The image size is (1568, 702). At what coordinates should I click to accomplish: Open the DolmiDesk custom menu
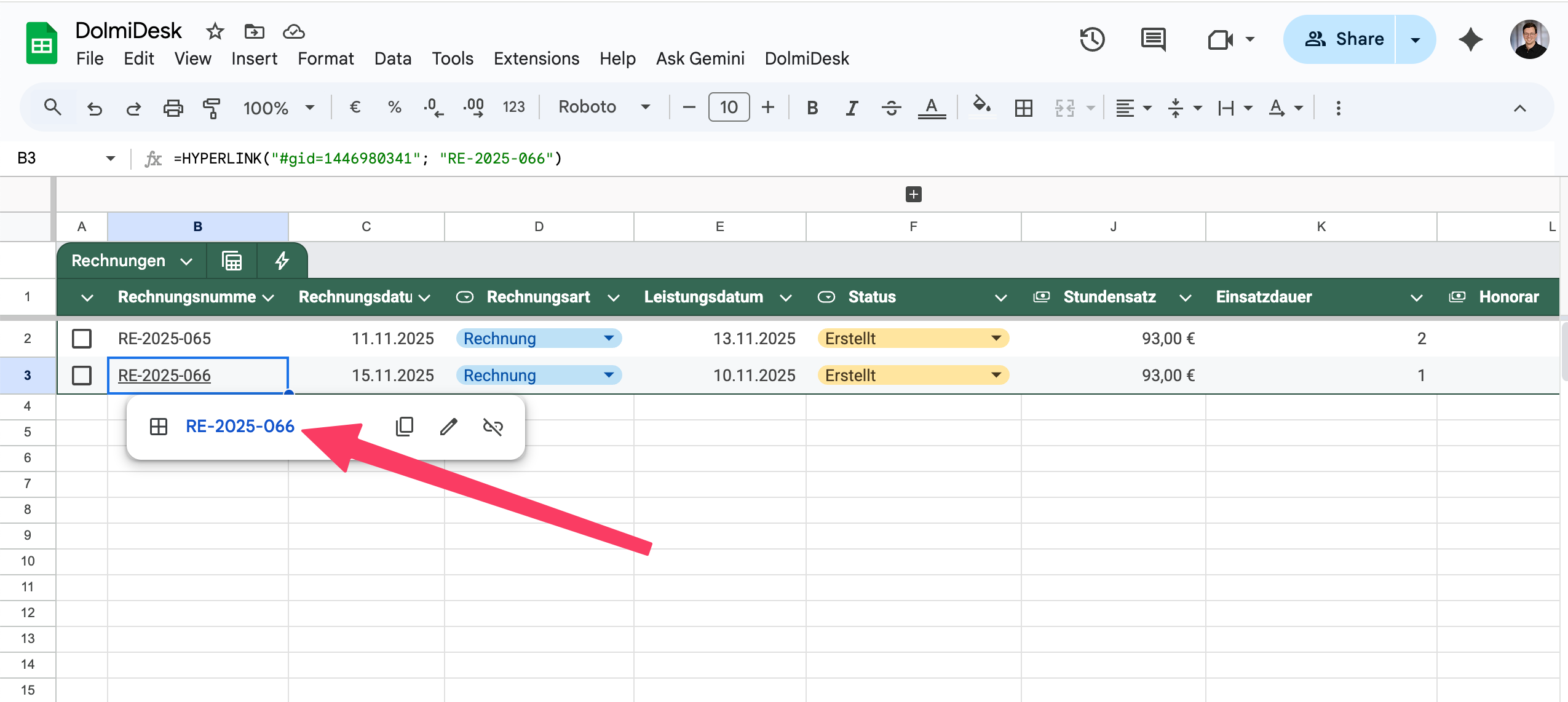807,58
